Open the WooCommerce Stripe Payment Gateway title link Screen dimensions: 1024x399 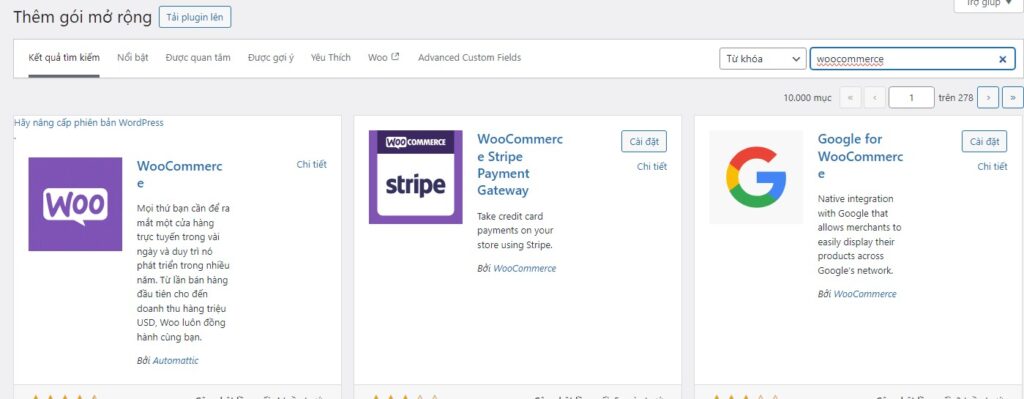pos(520,165)
